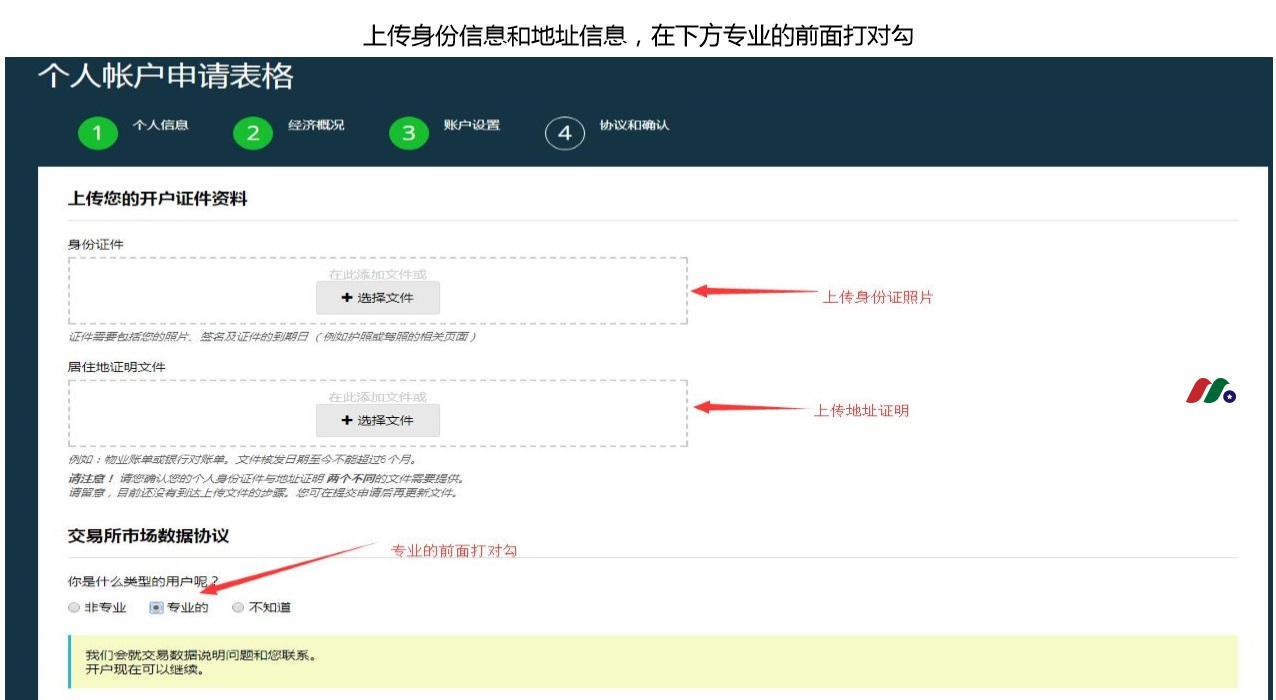Screen dimensions: 1276x700
Task: Switch to the 账户设置 step
Action: 472,126
